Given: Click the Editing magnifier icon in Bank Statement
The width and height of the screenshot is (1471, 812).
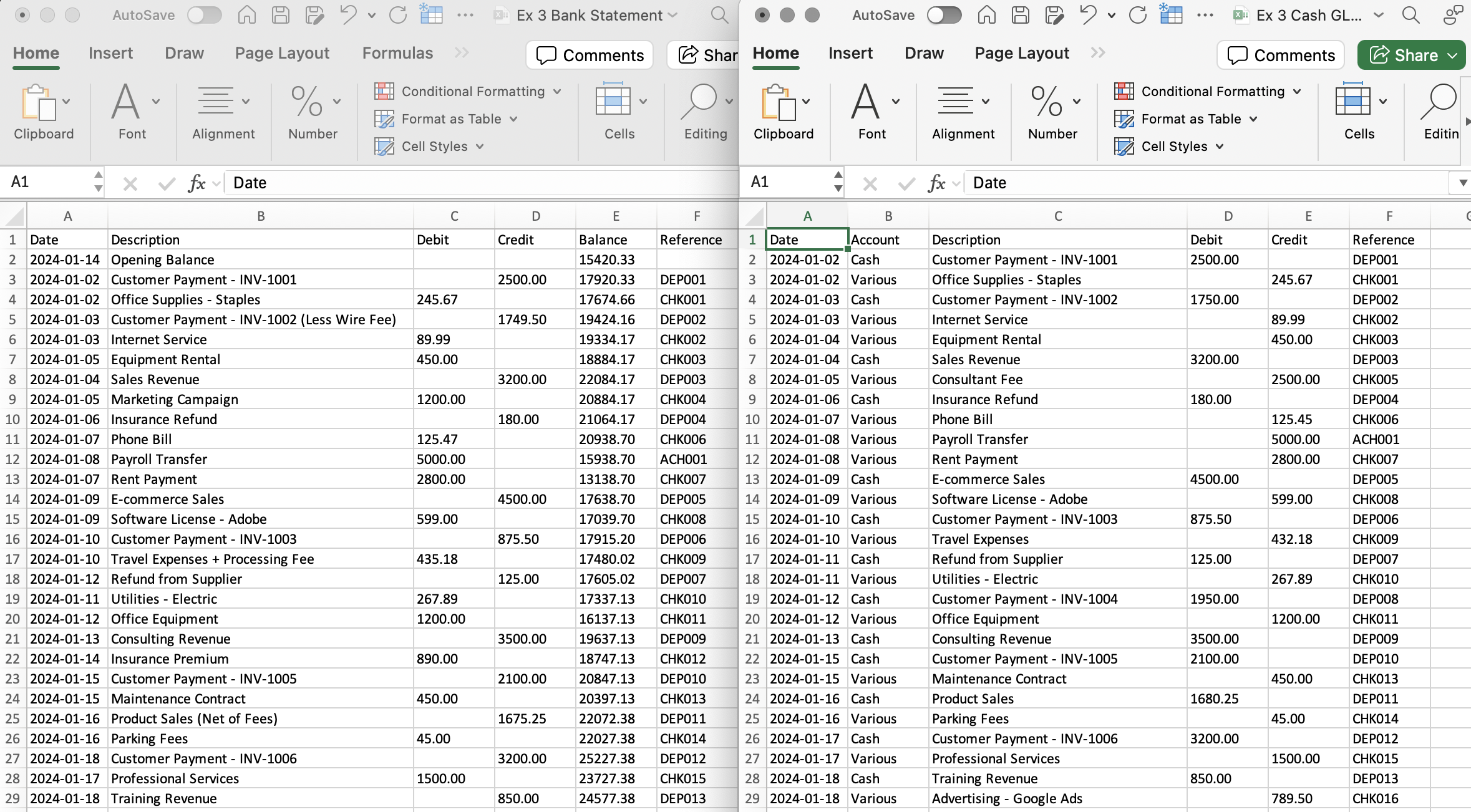Looking at the screenshot, I should tap(702, 102).
